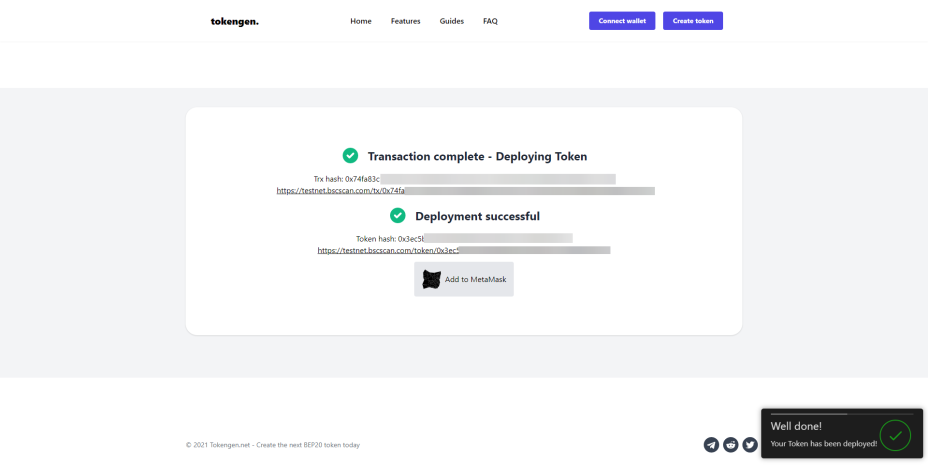Open the Reddit social icon
928x468 pixels.
click(x=731, y=445)
